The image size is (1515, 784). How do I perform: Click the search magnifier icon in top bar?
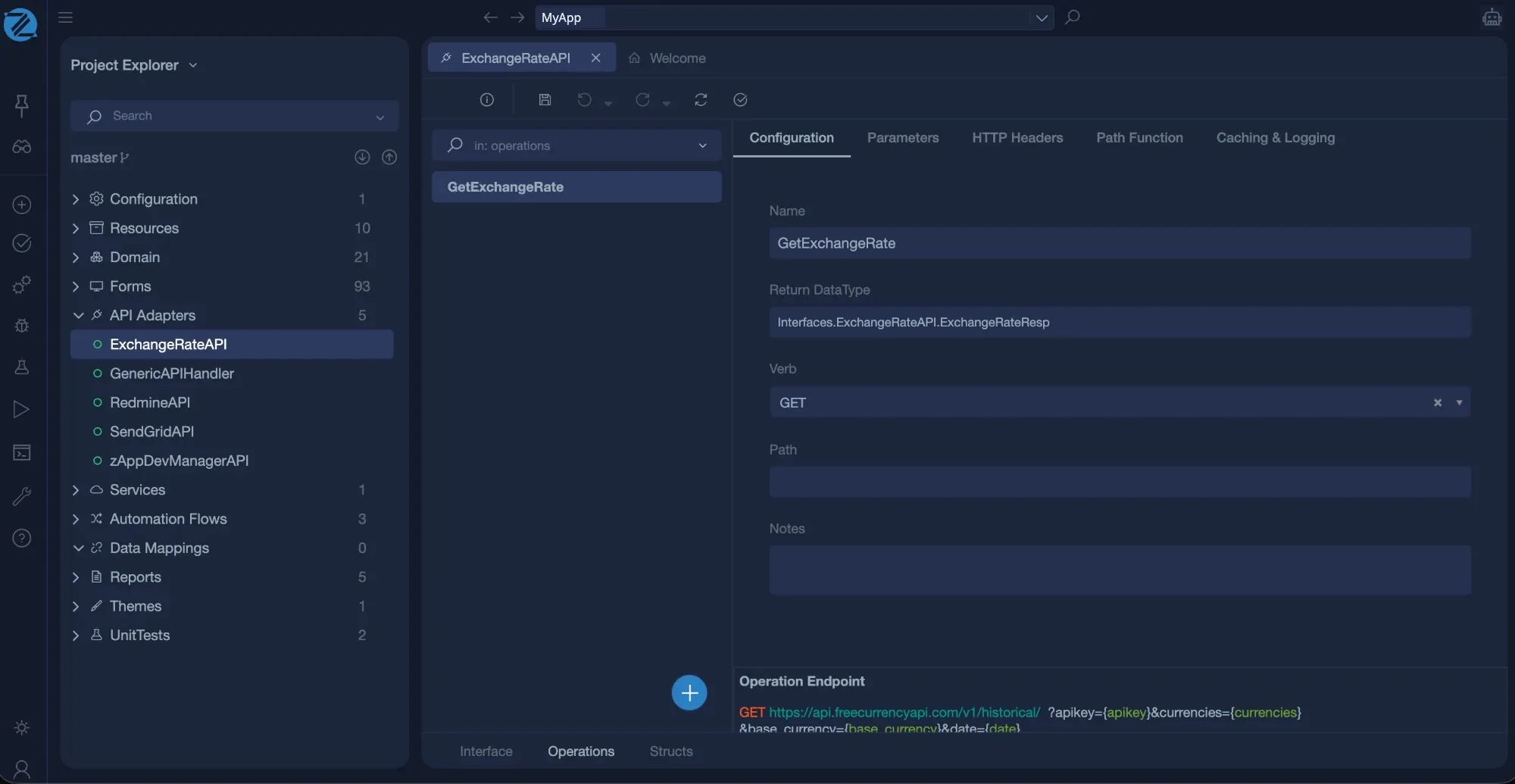pos(1072,17)
